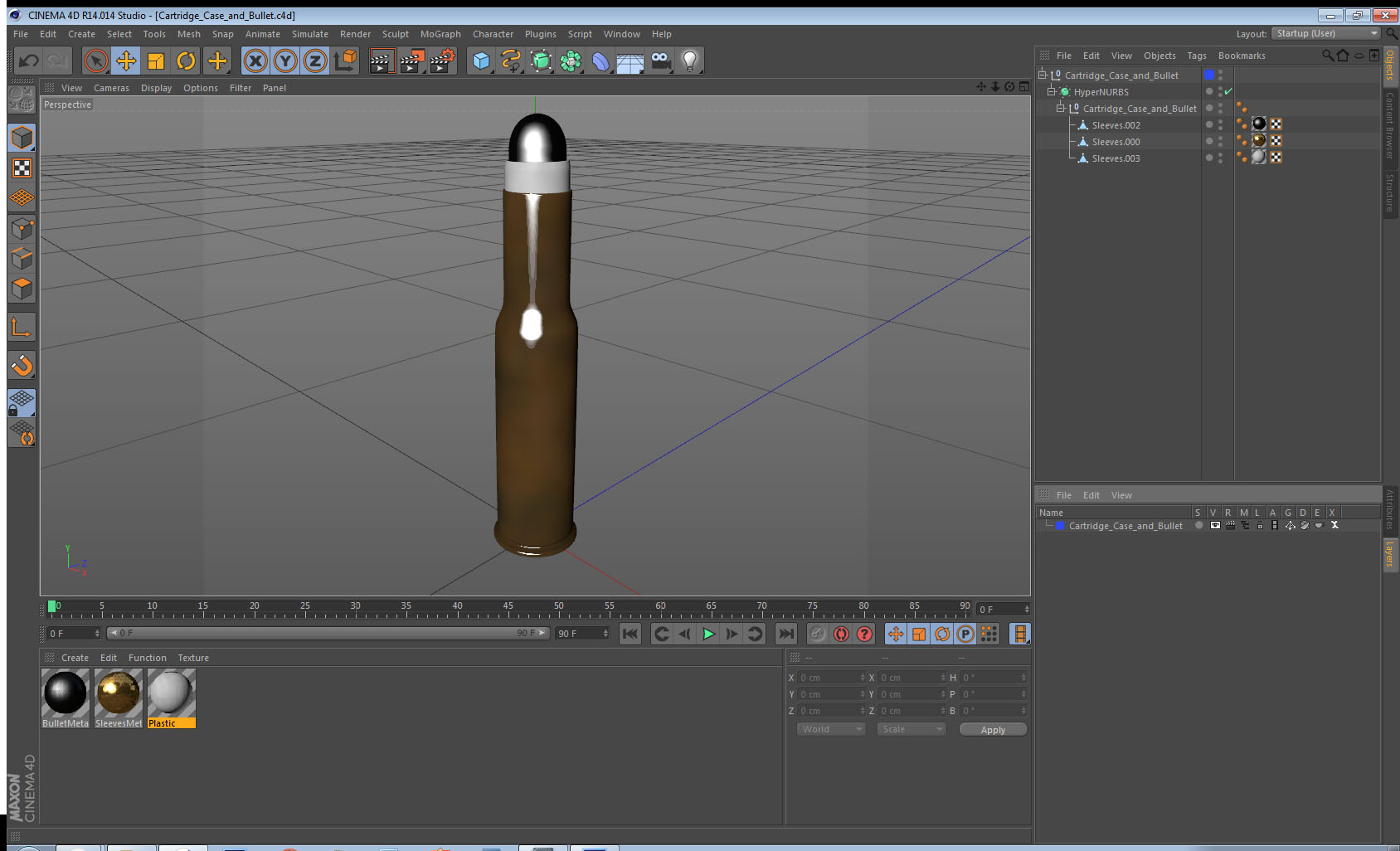Select Sleeves.000 object
This screenshot has width=1400, height=851.
click(x=1116, y=142)
